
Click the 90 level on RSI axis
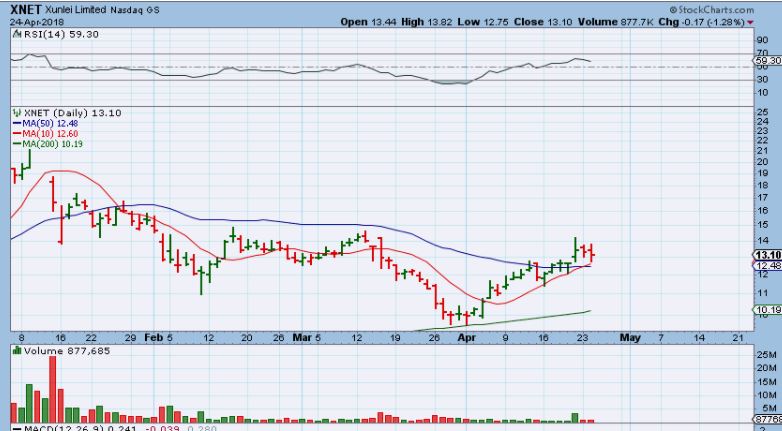pyautogui.click(x=762, y=40)
